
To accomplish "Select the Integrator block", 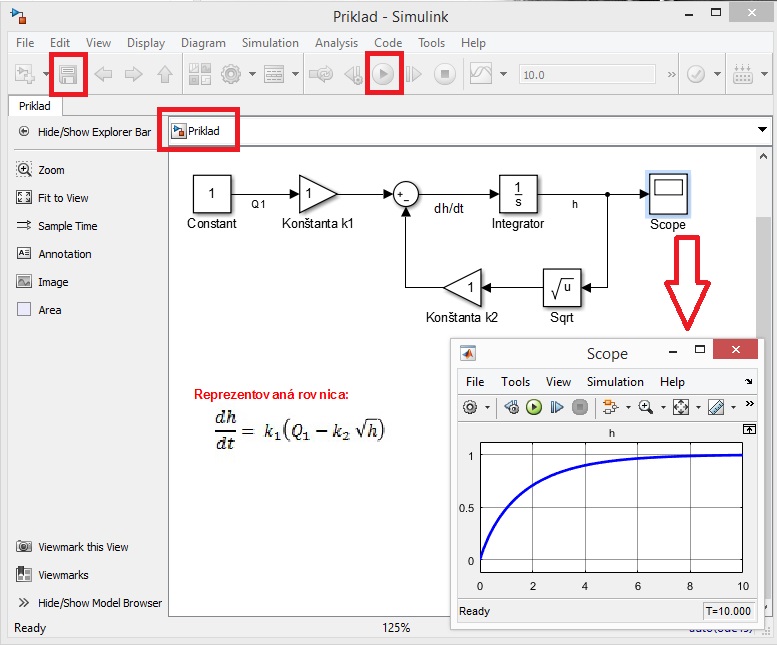I will (518, 194).
